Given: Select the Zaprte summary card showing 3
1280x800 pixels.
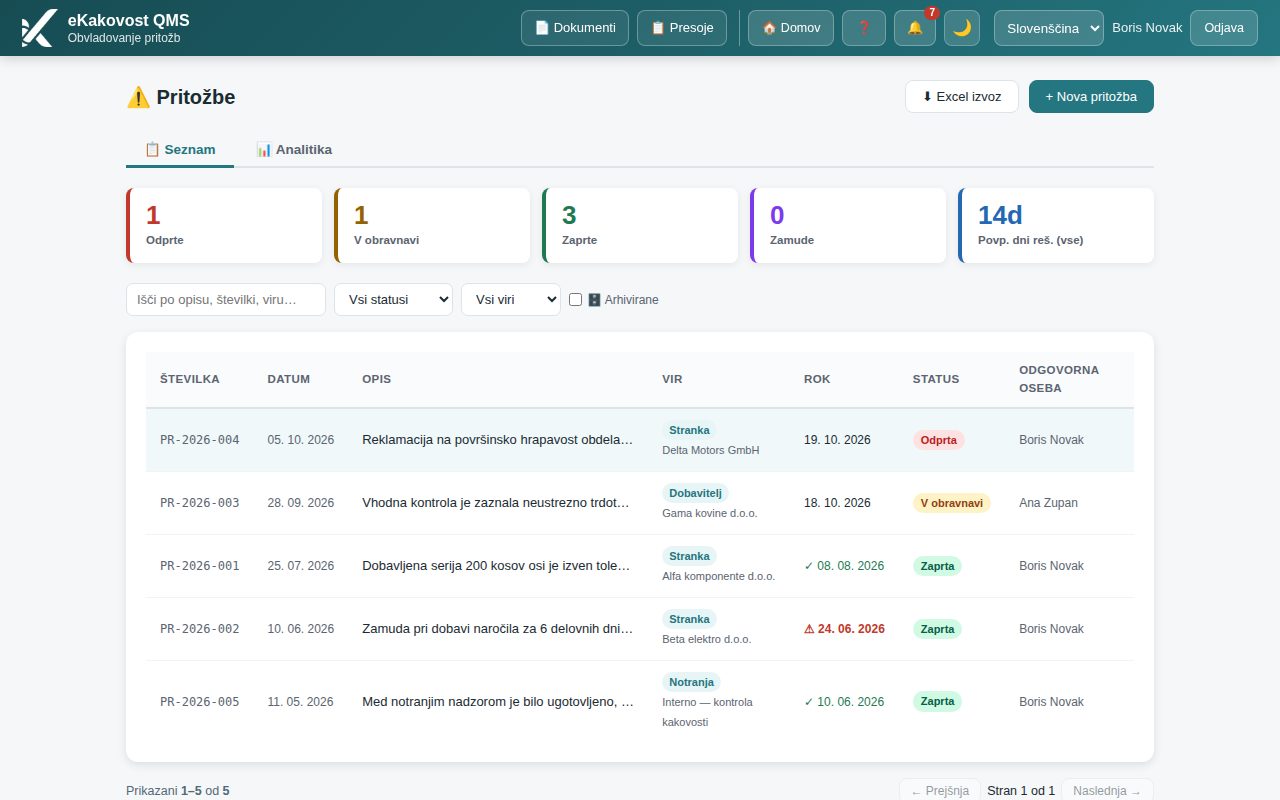Looking at the screenshot, I should pyautogui.click(x=640, y=226).
